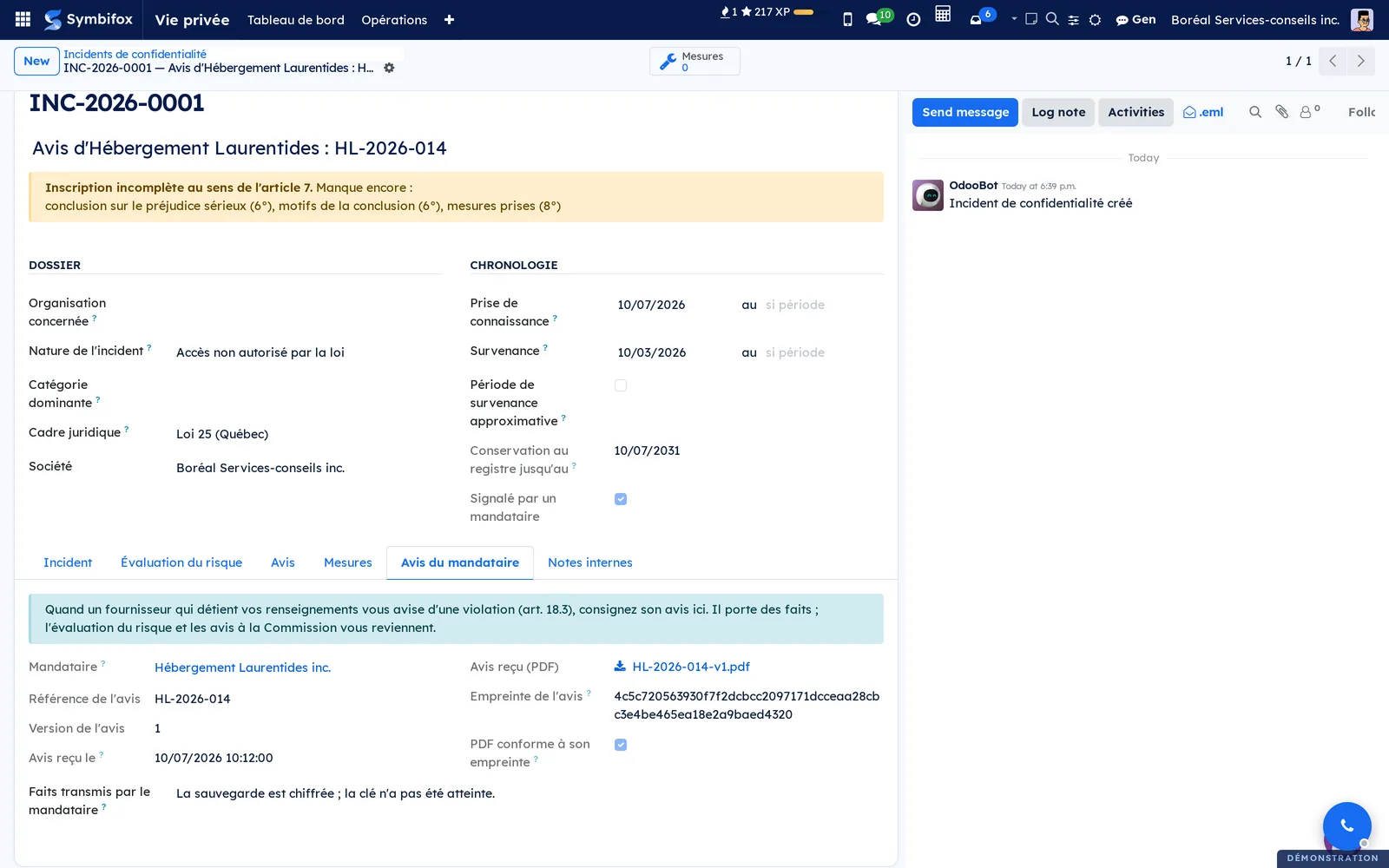Switch to the Évaluation du risque tab
The image size is (1389, 868).
[181, 562]
